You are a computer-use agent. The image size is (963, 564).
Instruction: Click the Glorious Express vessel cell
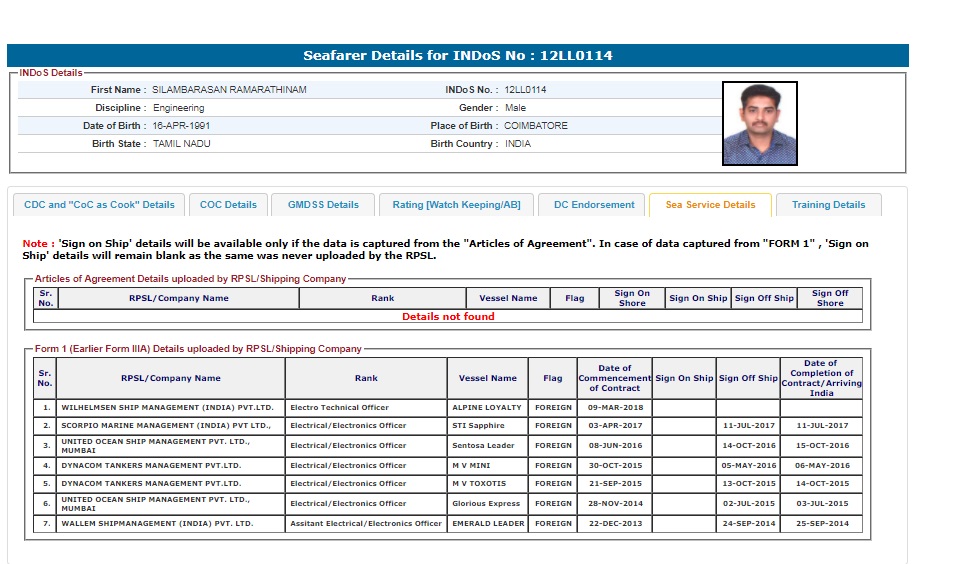point(486,504)
